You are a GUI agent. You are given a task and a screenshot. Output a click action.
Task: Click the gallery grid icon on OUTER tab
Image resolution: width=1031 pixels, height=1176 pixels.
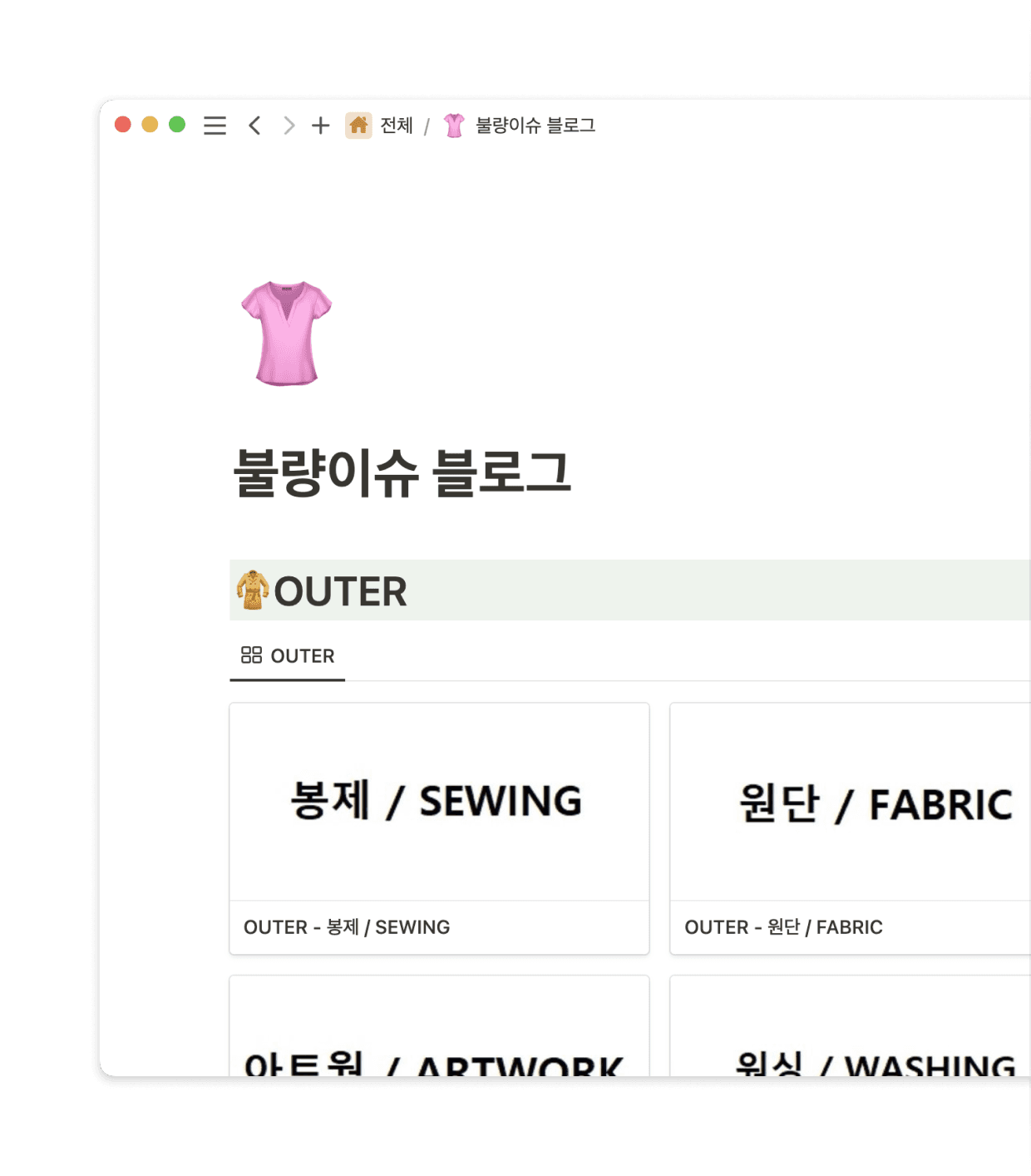pos(251,655)
